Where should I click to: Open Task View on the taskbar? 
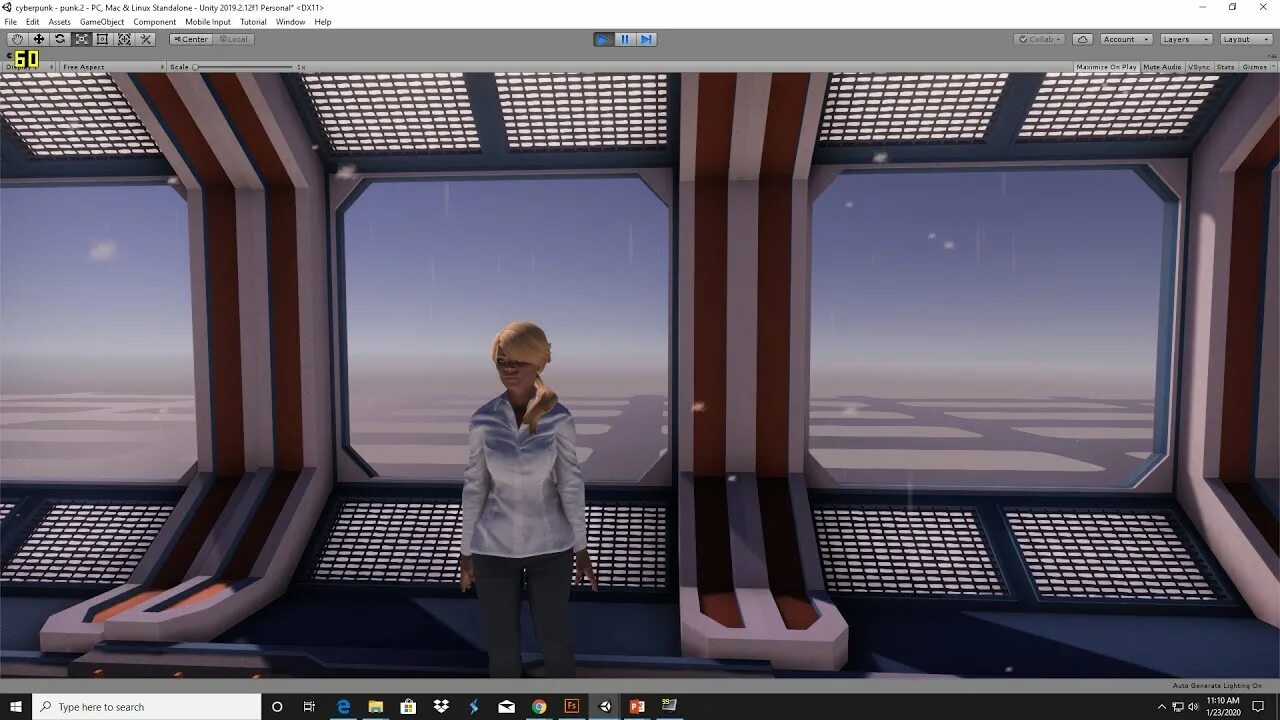309,706
